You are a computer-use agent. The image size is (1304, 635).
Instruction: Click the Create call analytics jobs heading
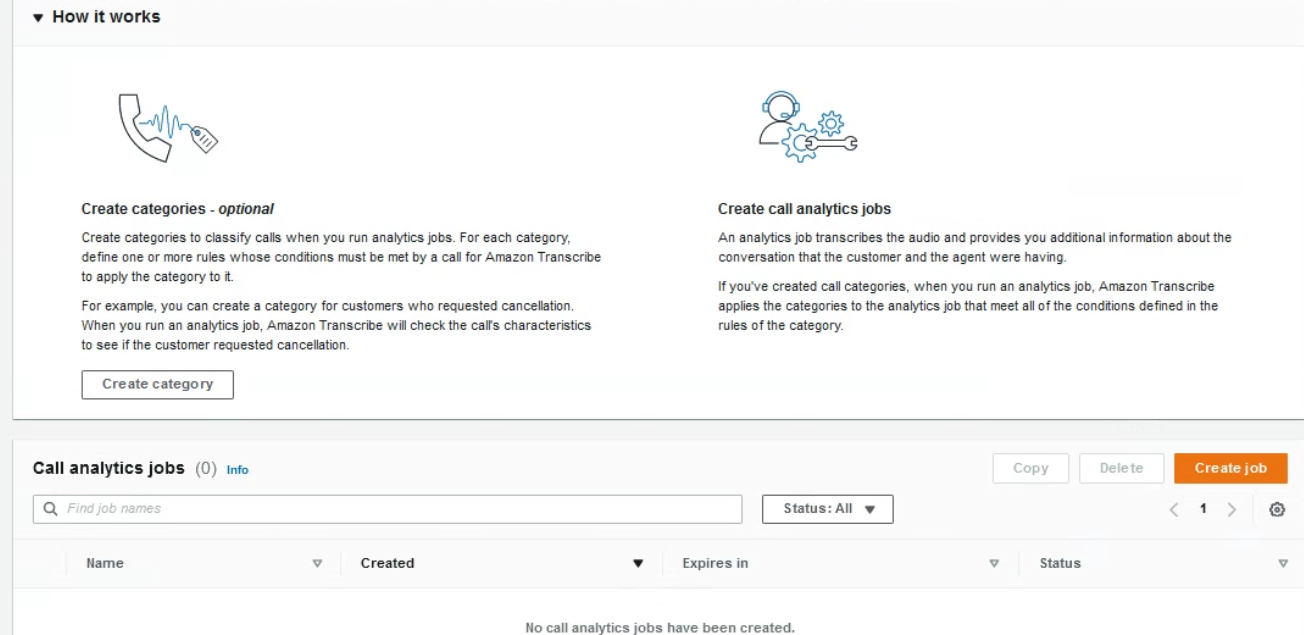pyautogui.click(x=804, y=209)
